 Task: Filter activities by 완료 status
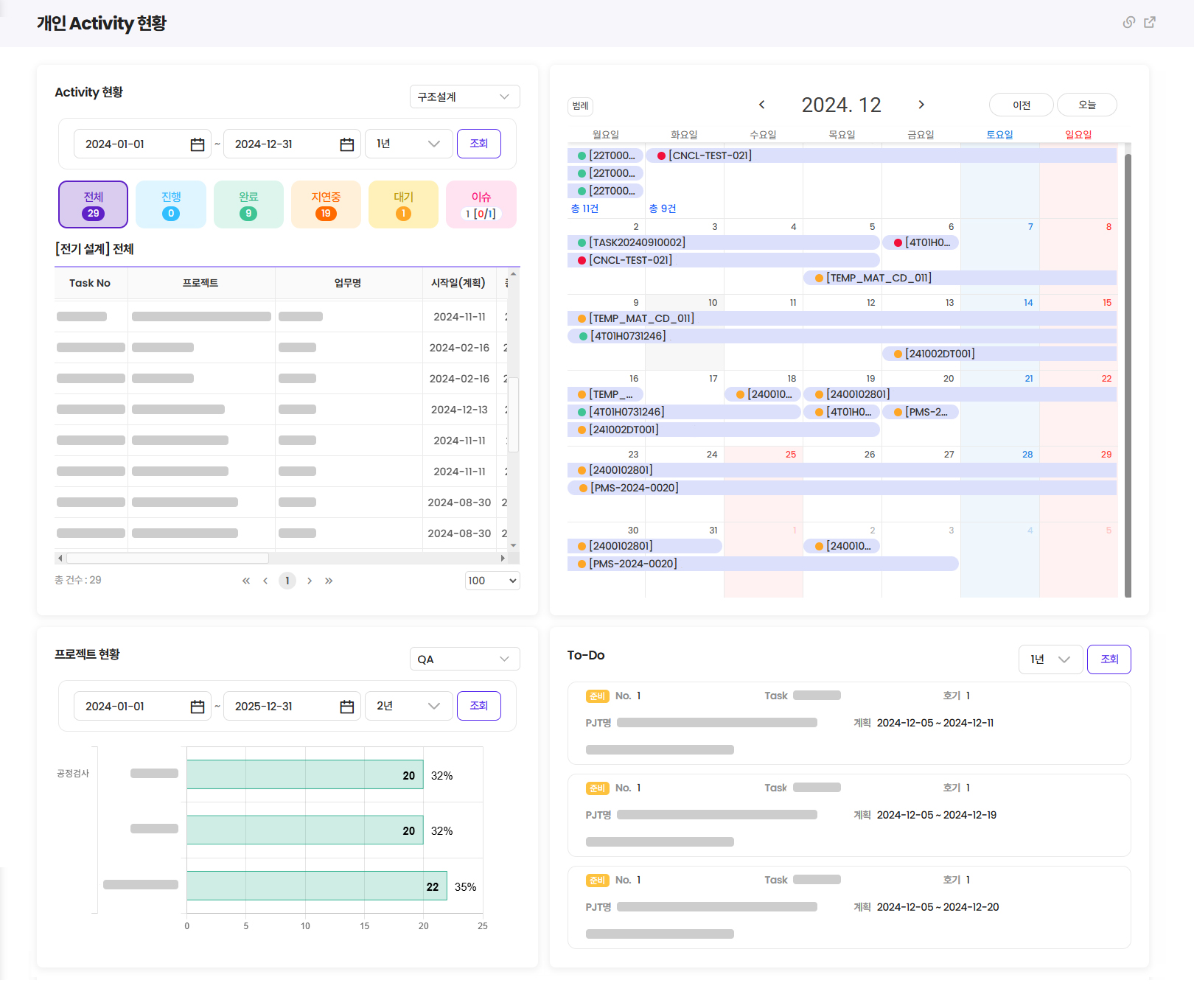coord(248,205)
